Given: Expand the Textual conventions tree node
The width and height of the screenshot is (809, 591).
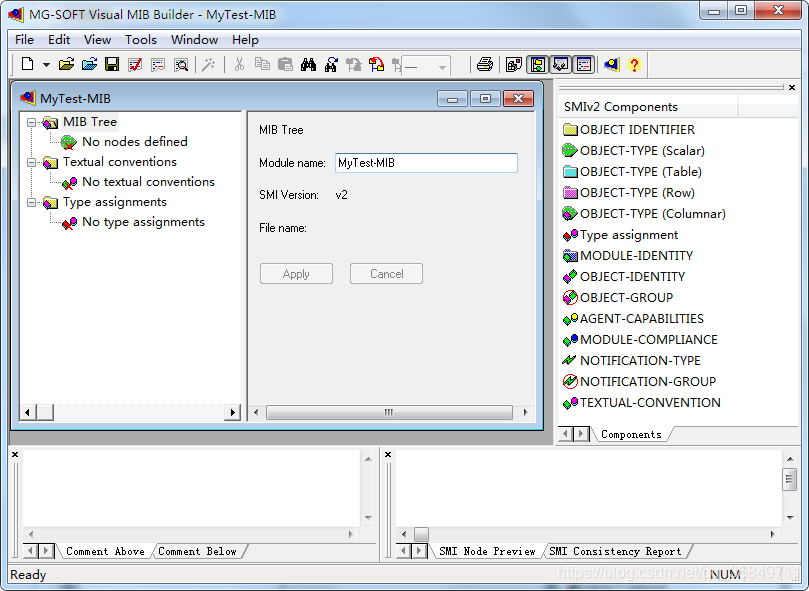Looking at the screenshot, I should point(33,161).
